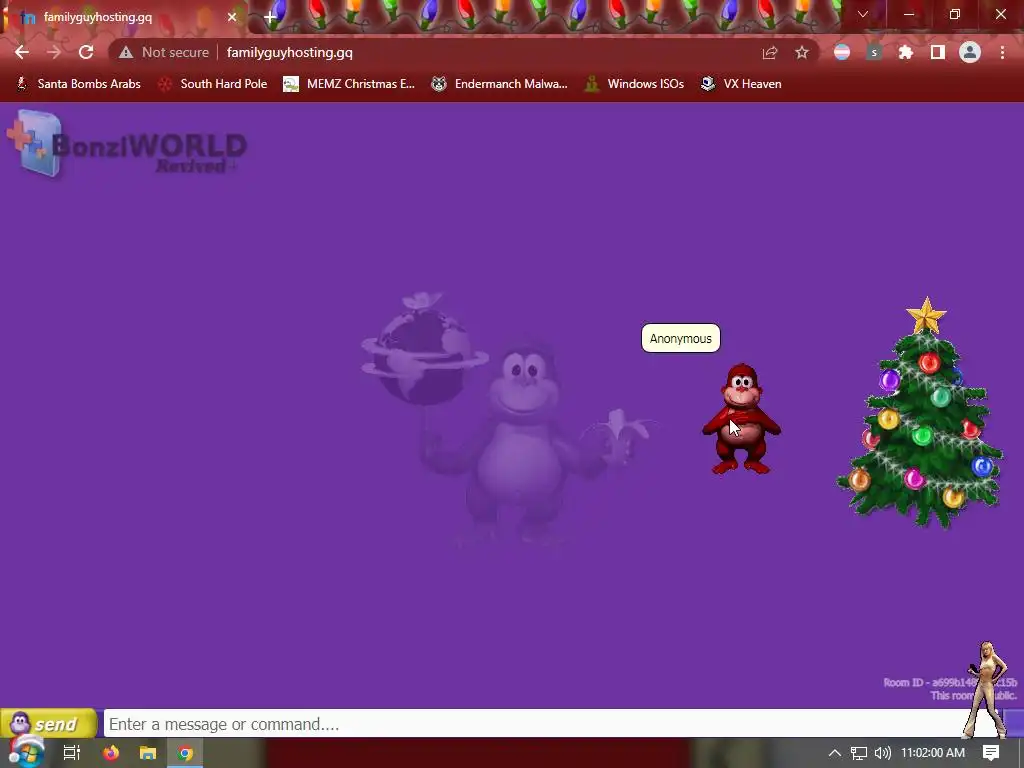Open the notification center
The height and width of the screenshot is (768, 1024).
(x=991, y=753)
